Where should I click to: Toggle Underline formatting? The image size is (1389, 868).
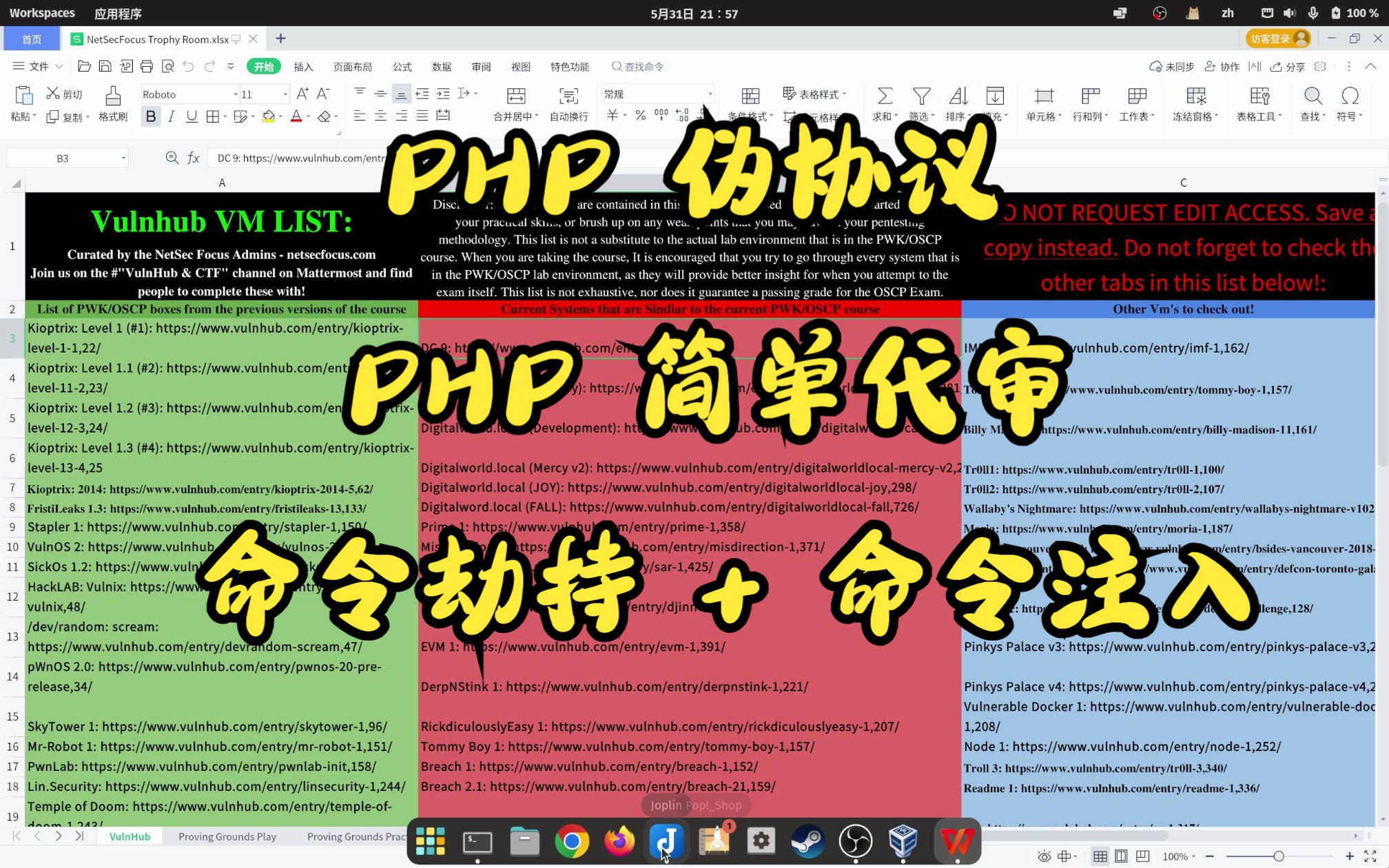click(192, 116)
